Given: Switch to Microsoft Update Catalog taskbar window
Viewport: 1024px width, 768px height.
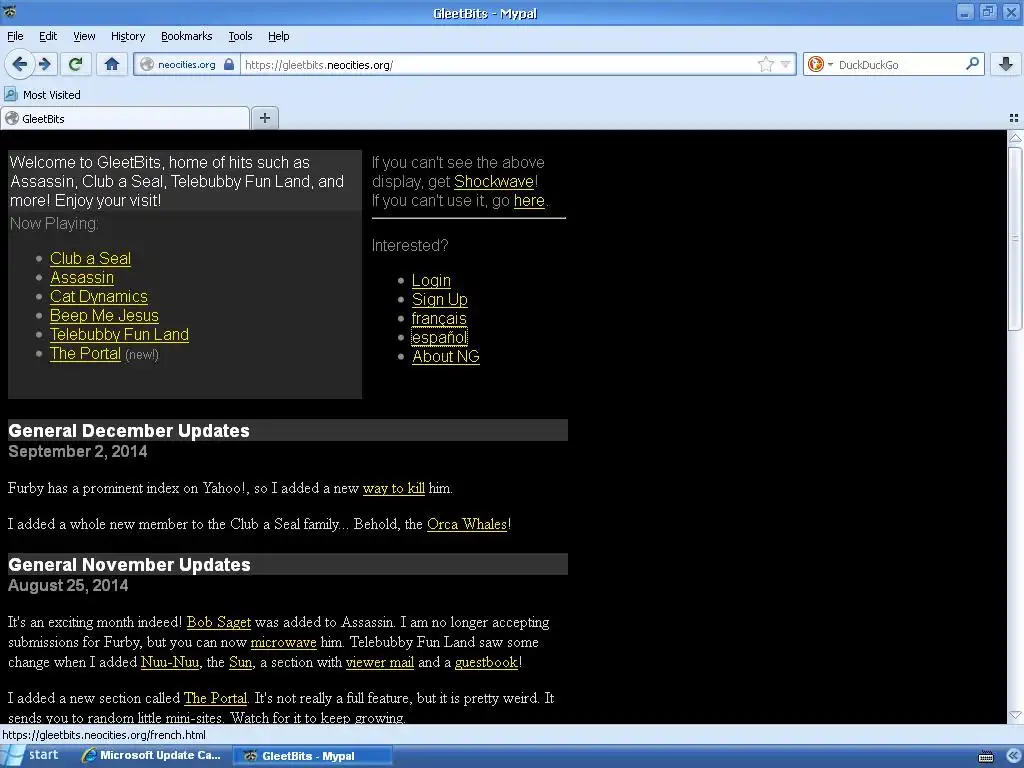Looking at the screenshot, I should coord(152,756).
